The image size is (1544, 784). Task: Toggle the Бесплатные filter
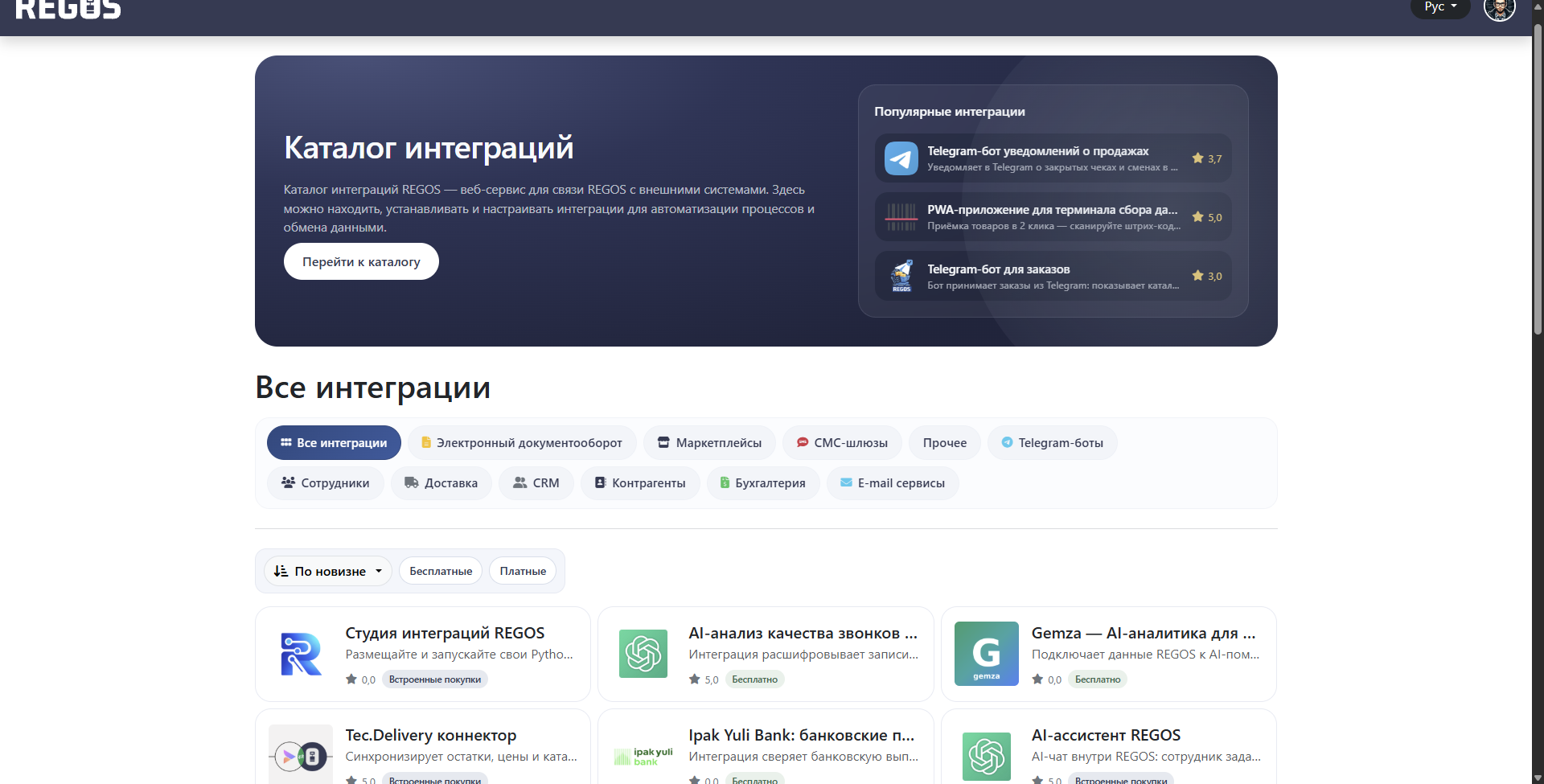pyautogui.click(x=441, y=571)
